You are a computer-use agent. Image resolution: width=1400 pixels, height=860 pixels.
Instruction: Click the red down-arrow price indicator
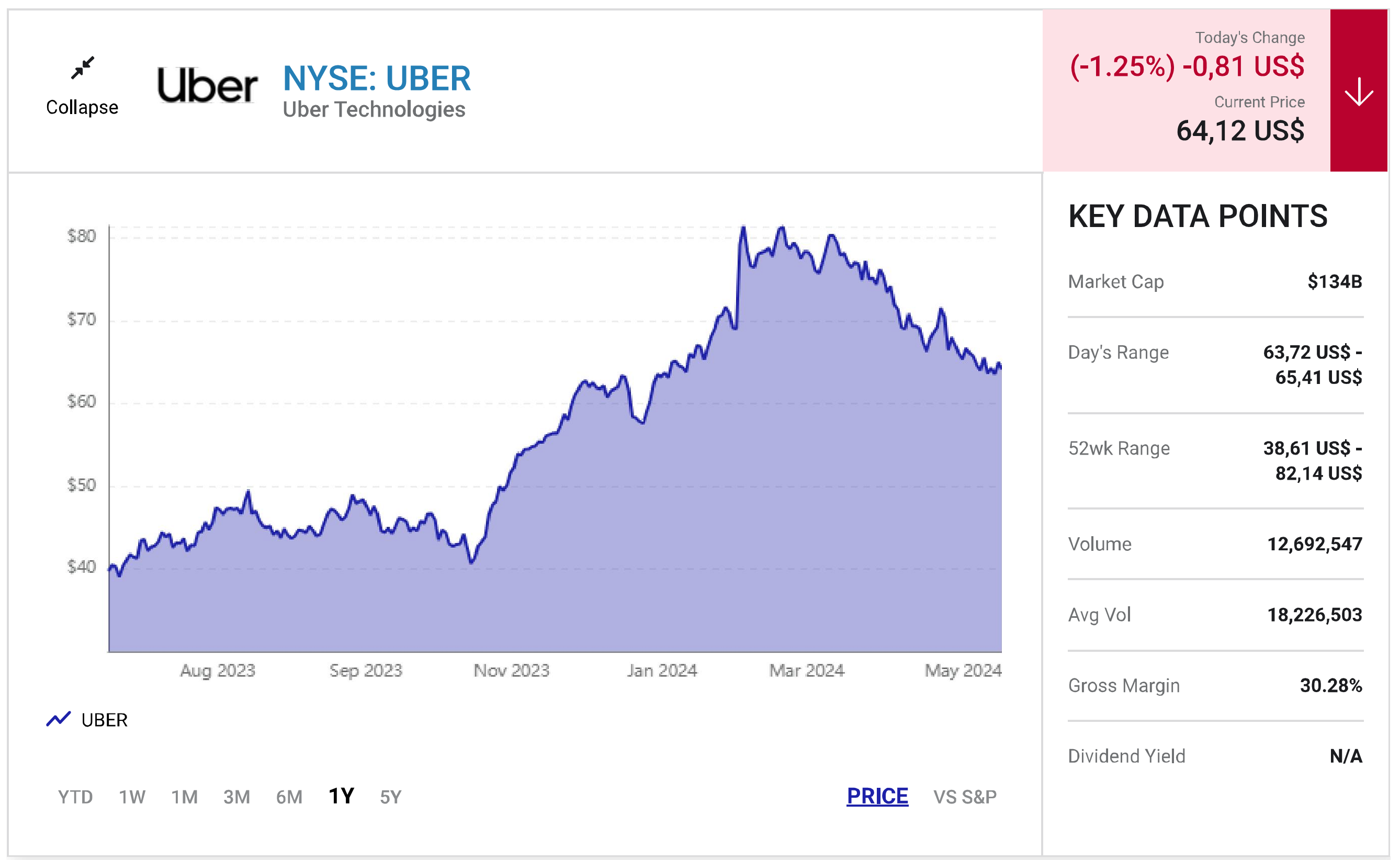pyautogui.click(x=1358, y=91)
